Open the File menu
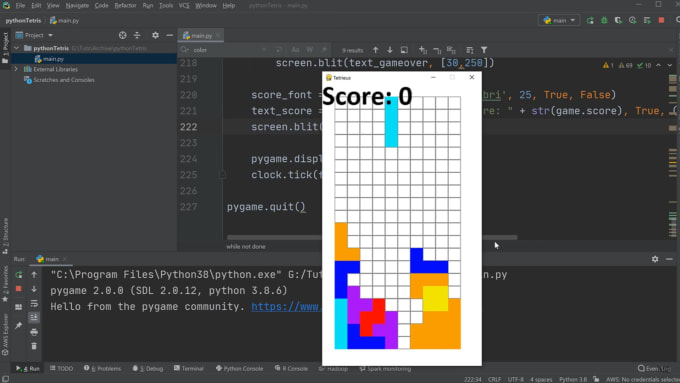 pos(20,6)
